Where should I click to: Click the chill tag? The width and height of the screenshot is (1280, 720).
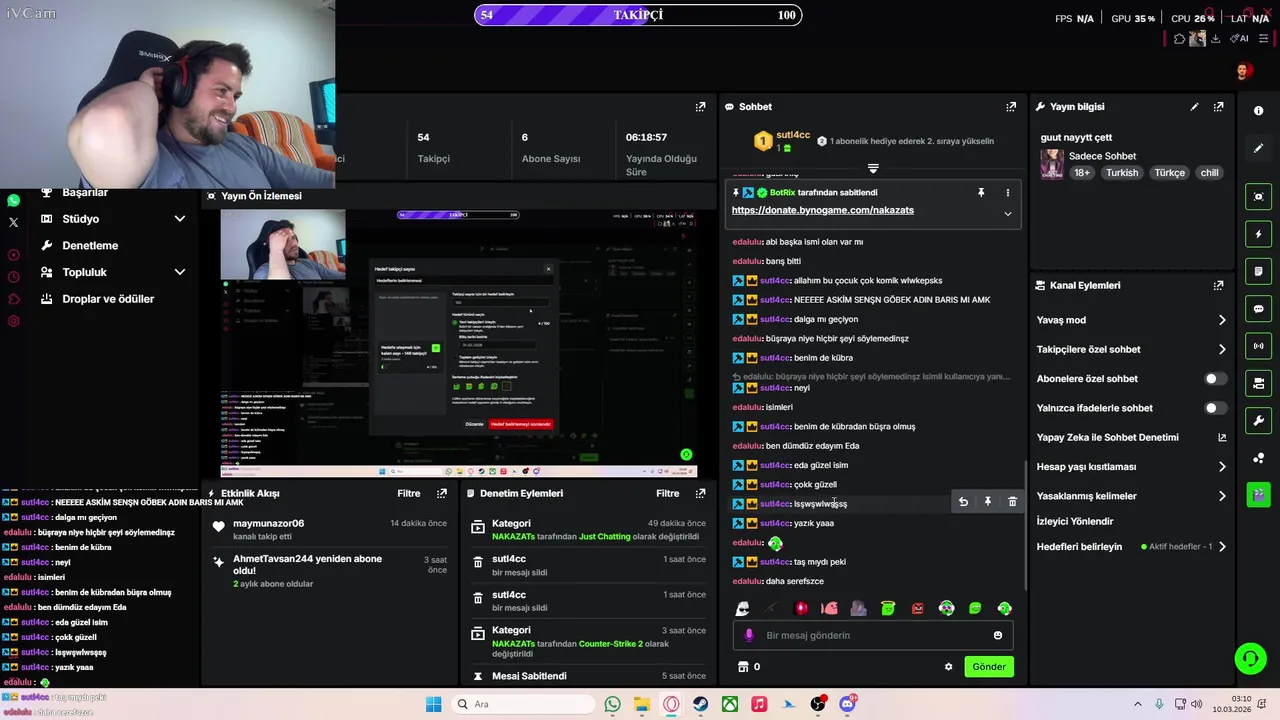1209,172
